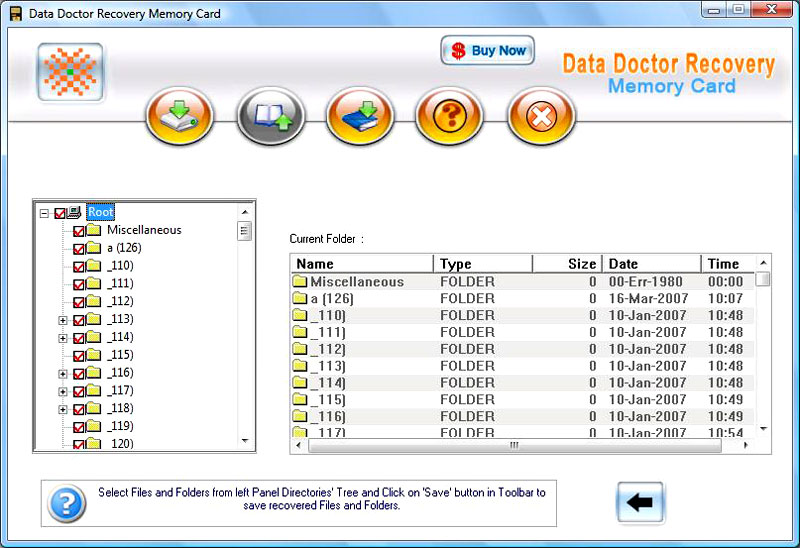
Task: Select the a (126) row in file list
Action: (522, 298)
